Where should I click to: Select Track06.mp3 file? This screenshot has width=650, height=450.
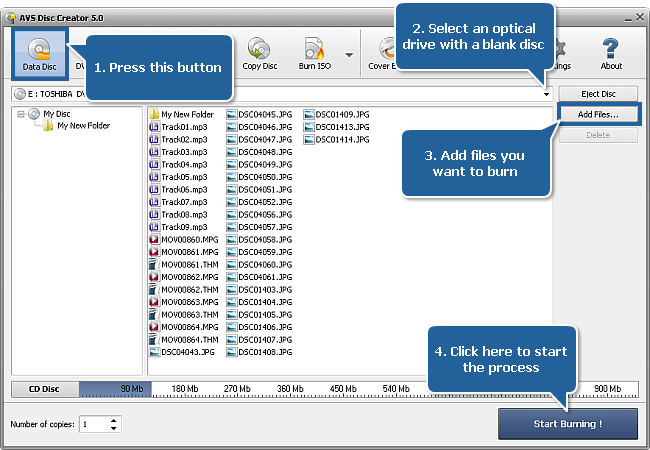tap(179, 189)
